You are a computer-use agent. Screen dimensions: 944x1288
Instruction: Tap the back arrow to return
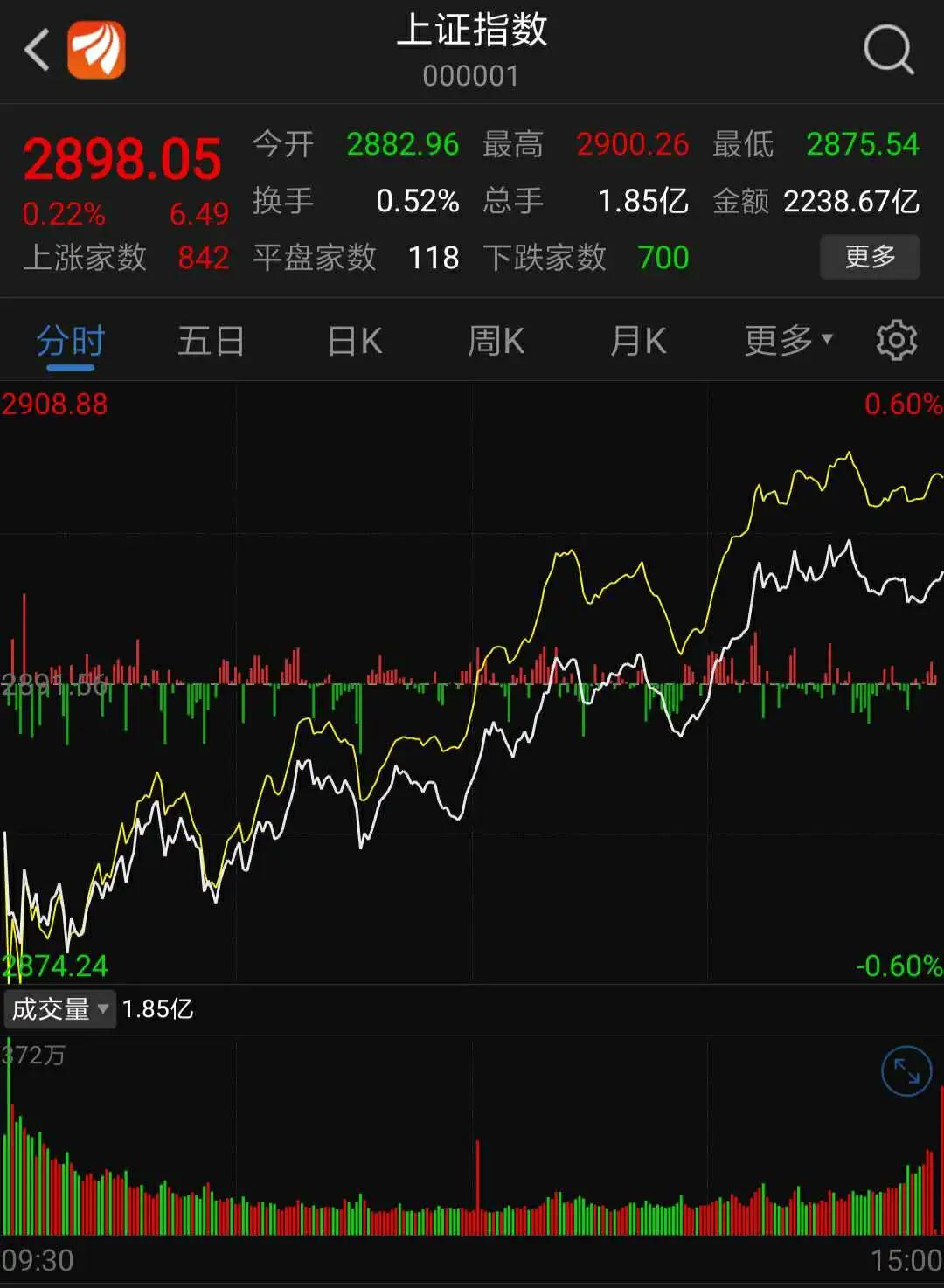(x=37, y=50)
